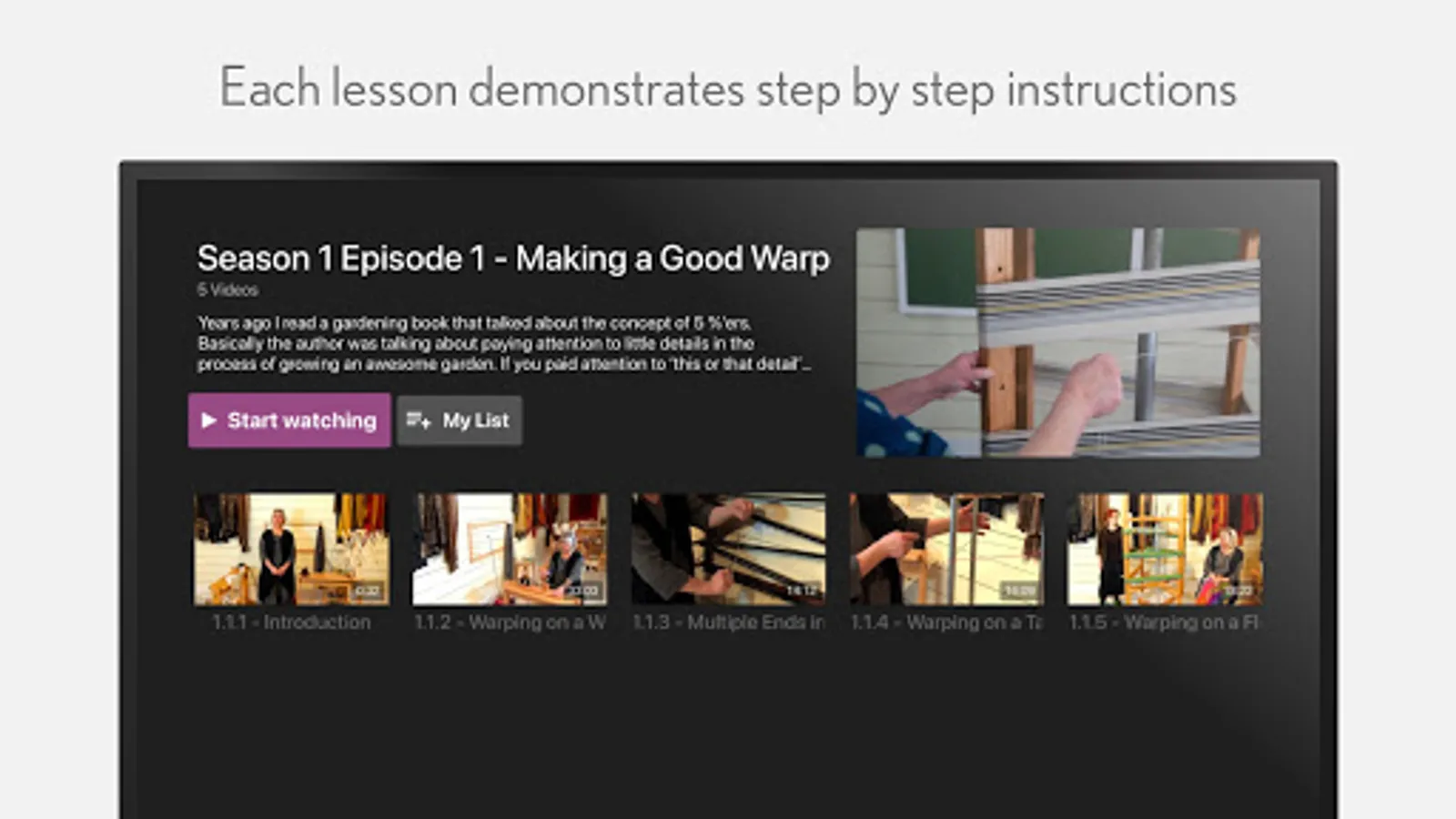
Task: Click the play triangle in Start watching
Action: click(208, 420)
